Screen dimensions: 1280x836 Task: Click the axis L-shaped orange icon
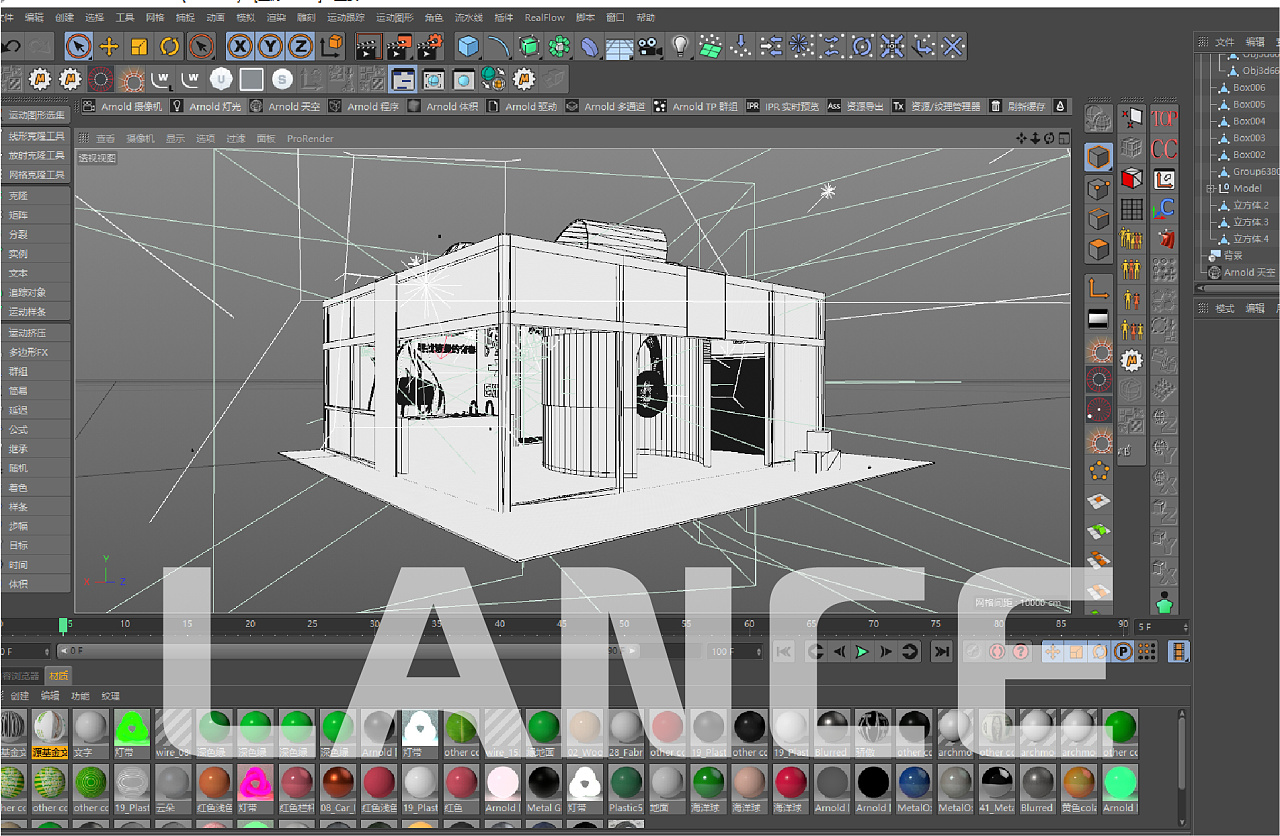[1099, 290]
